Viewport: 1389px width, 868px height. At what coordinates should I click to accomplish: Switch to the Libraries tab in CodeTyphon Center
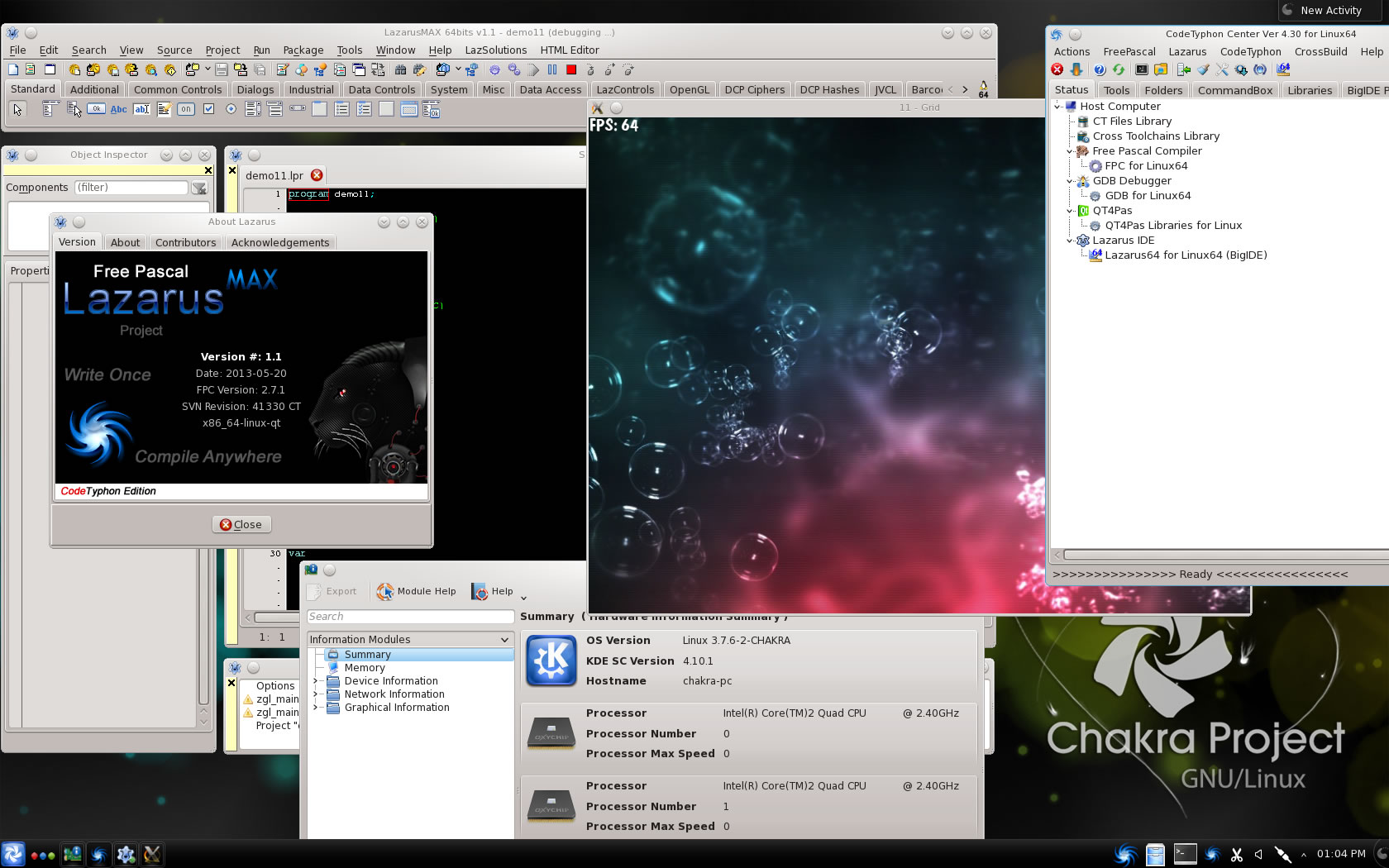tap(1310, 90)
